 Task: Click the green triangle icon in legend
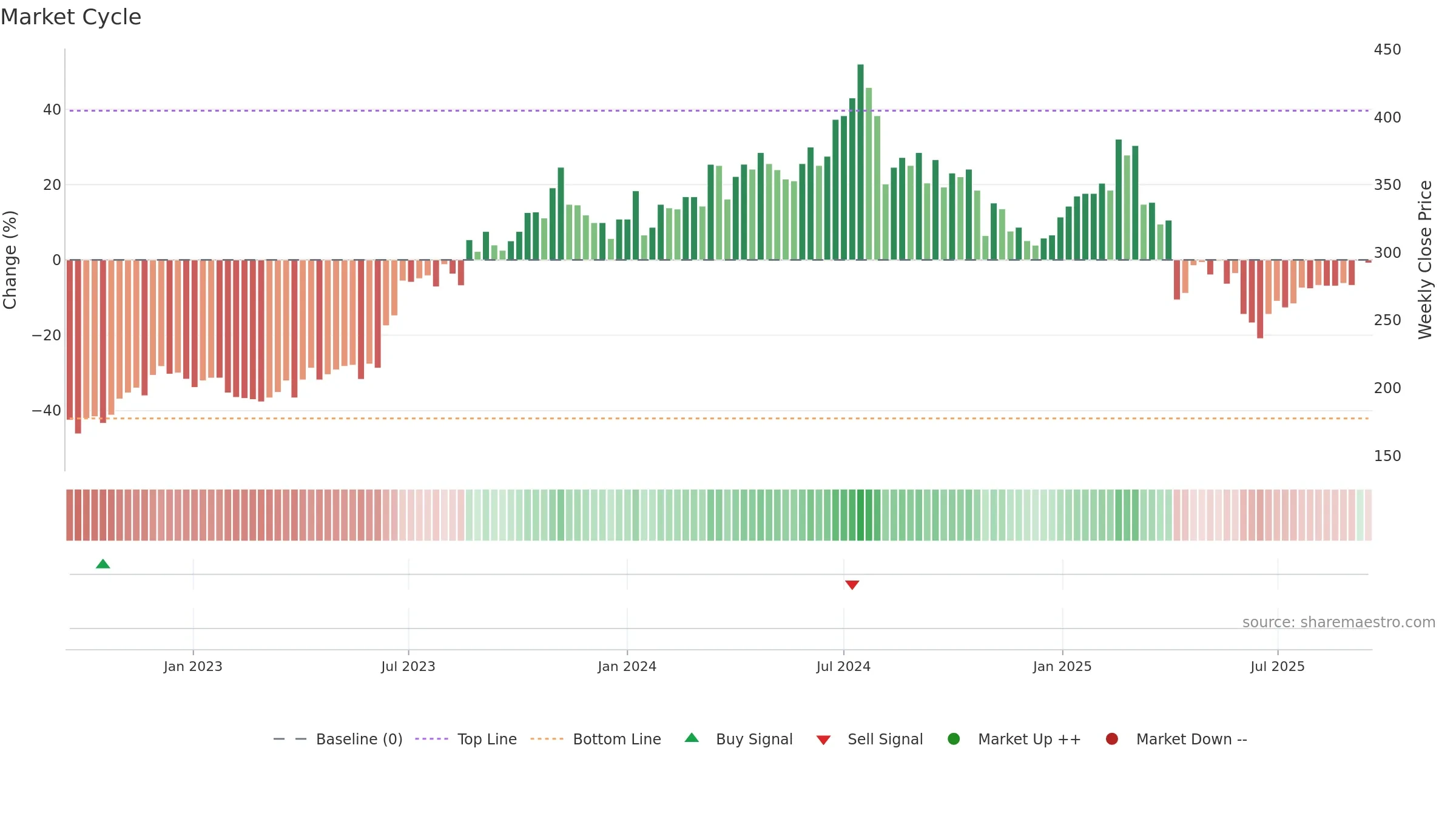pyautogui.click(x=692, y=738)
